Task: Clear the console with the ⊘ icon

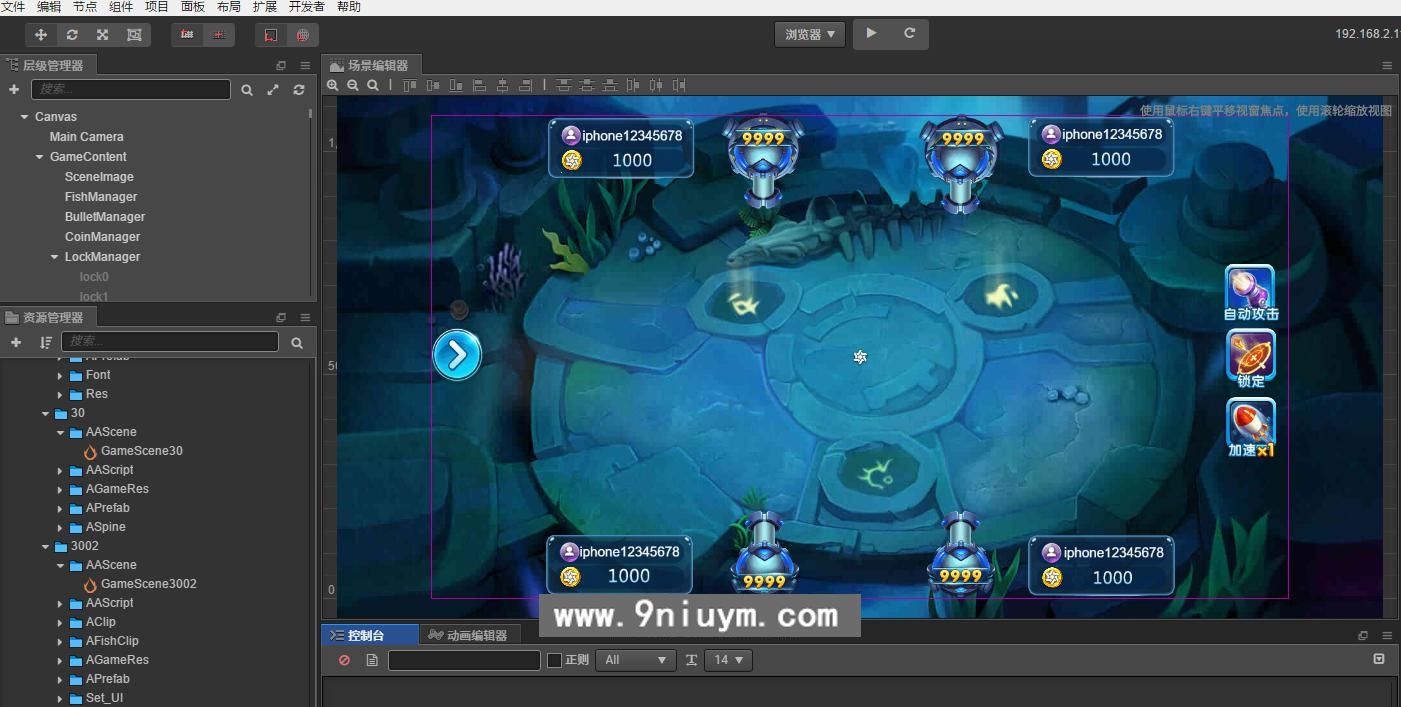Action: pos(344,660)
